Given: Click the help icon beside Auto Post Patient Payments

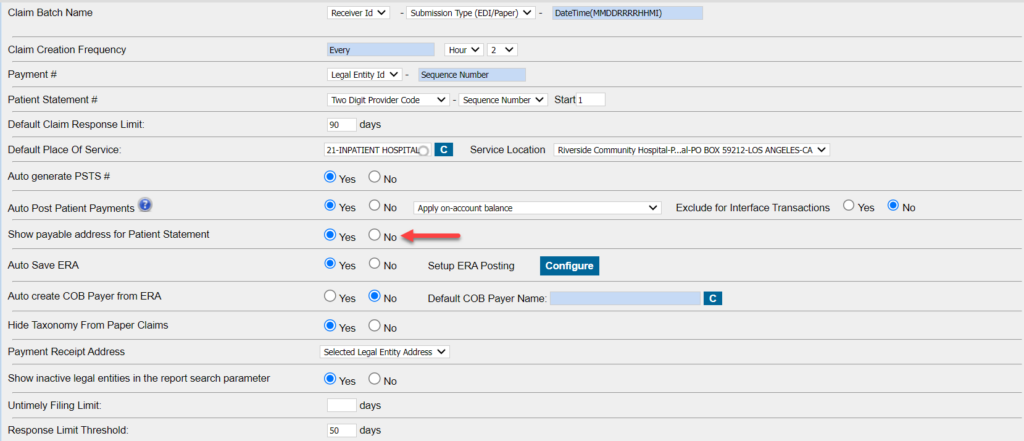Looking at the screenshot, I should [x=145, y=206].
